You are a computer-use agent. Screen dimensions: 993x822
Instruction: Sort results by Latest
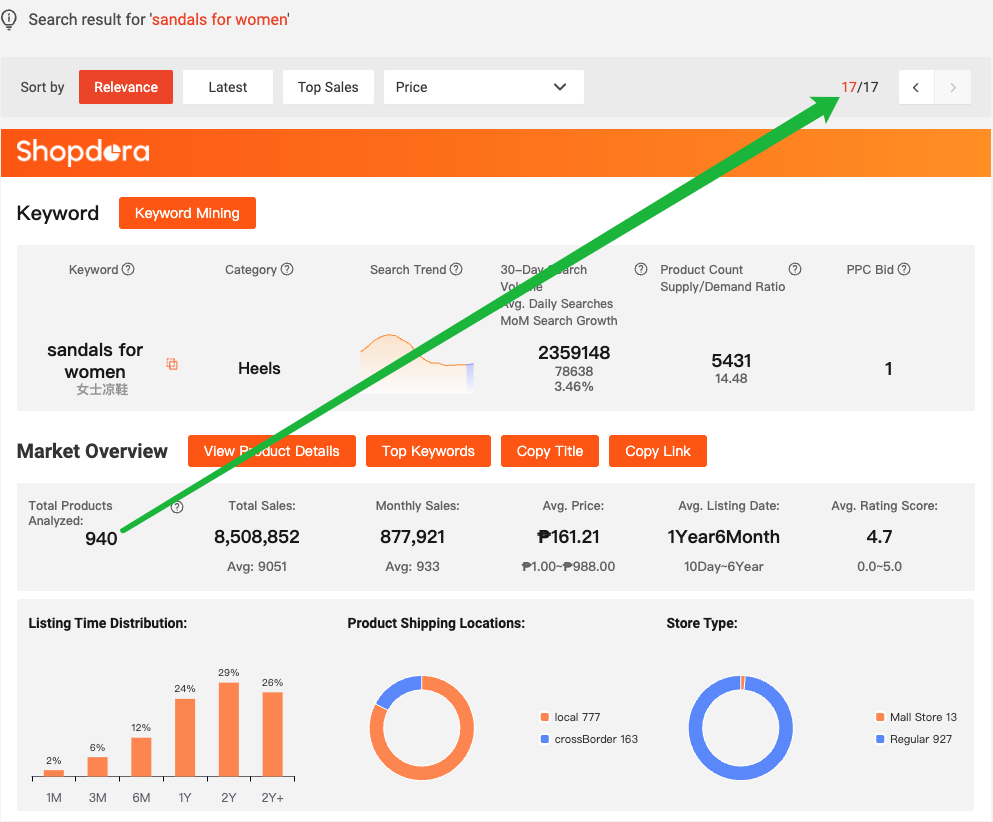(x=228, y=87)
